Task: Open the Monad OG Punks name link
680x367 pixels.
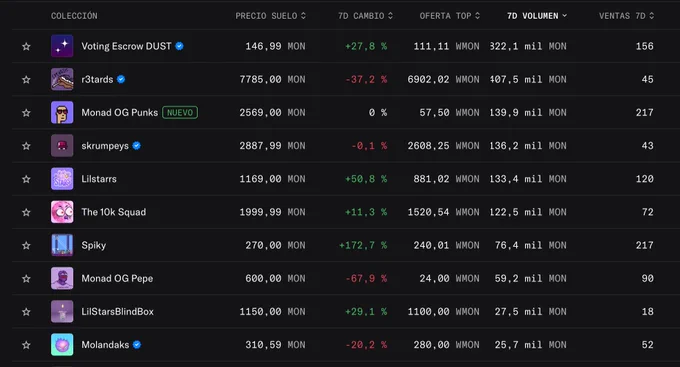Action: [120, 112]
